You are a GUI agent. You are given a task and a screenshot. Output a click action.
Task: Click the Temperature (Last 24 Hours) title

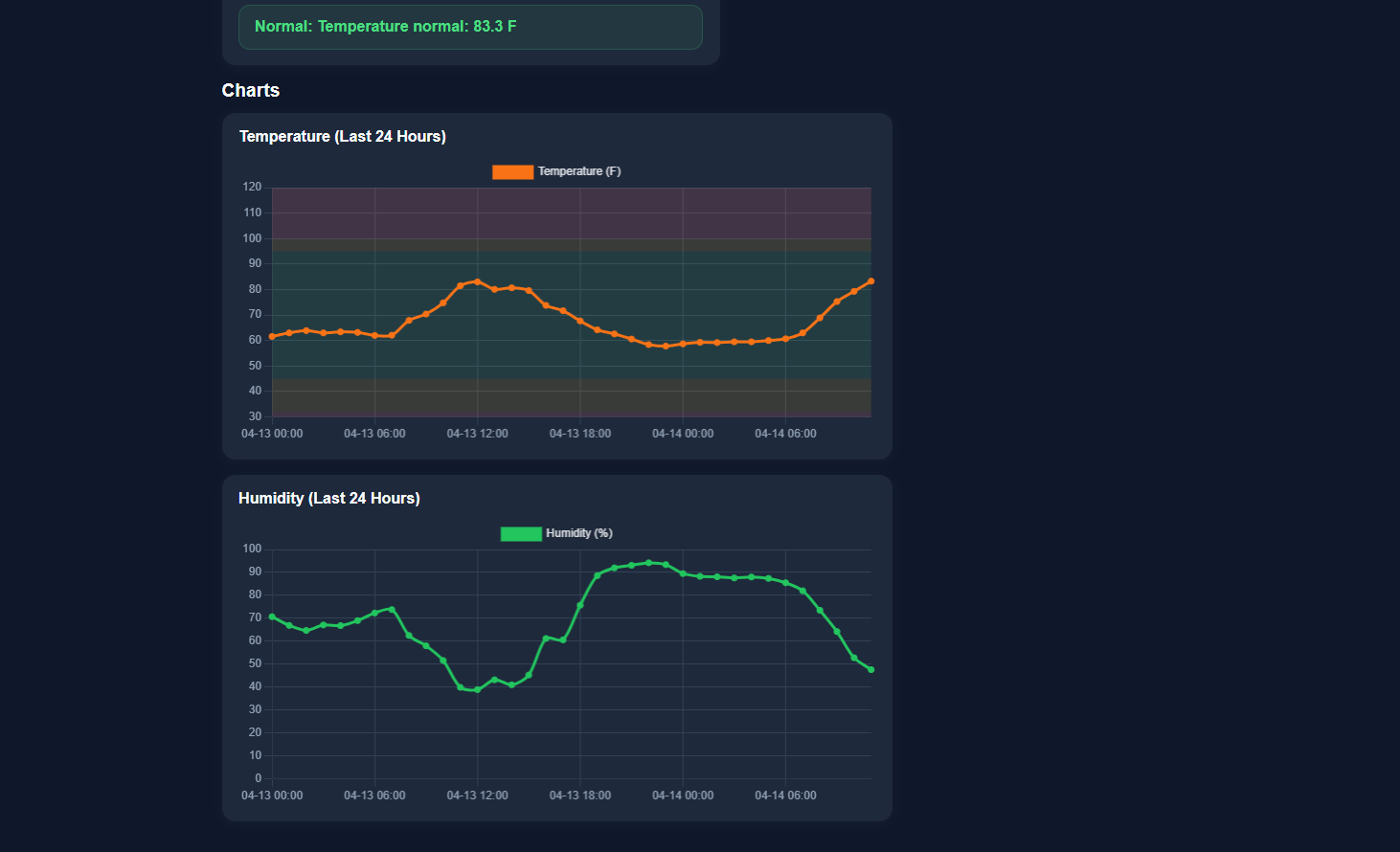(x=343, y=136)
